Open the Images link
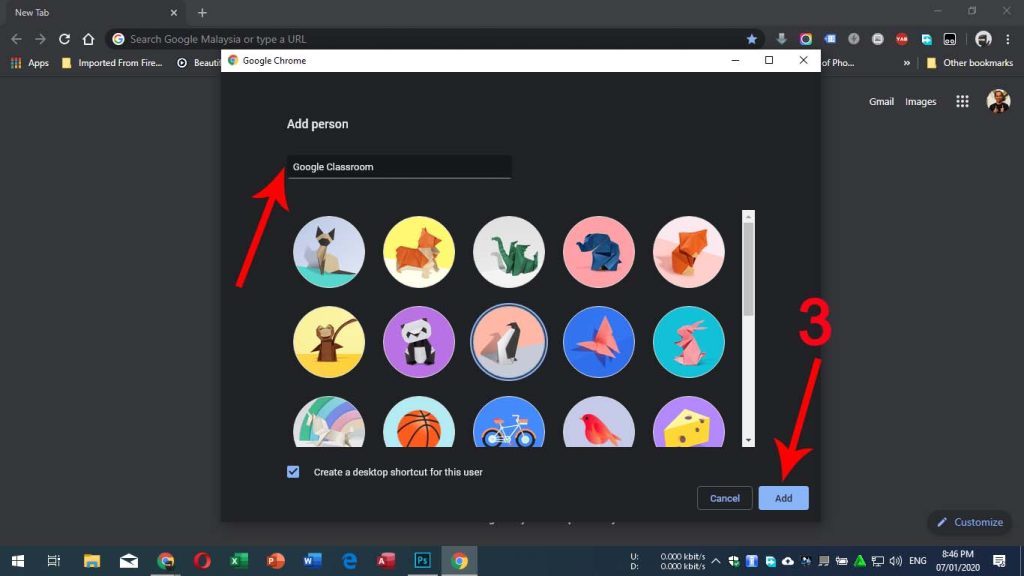 click(920, 101)
